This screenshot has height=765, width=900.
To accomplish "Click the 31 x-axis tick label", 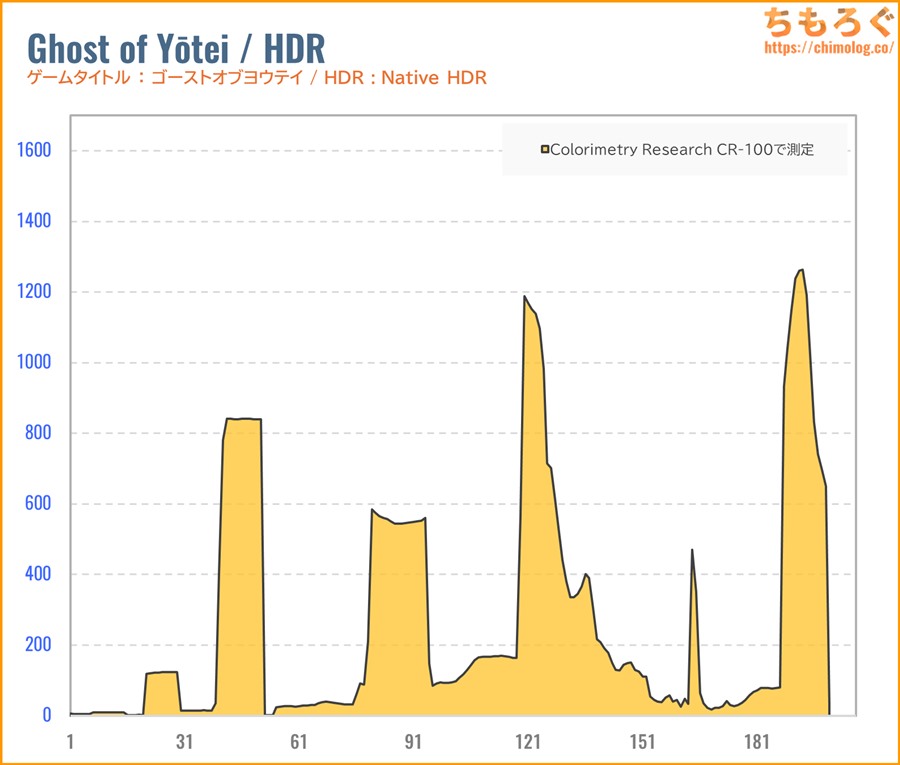I will (184, 742).
